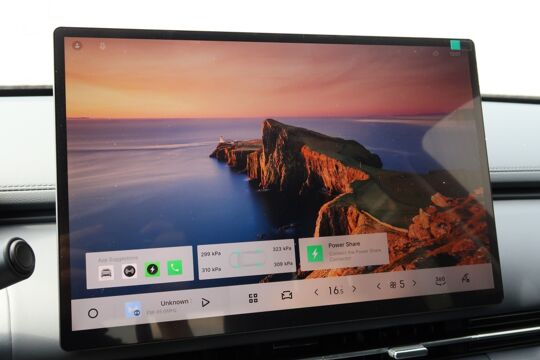
Task: Open the vehicle settings car icon
Action: point(287,295)
